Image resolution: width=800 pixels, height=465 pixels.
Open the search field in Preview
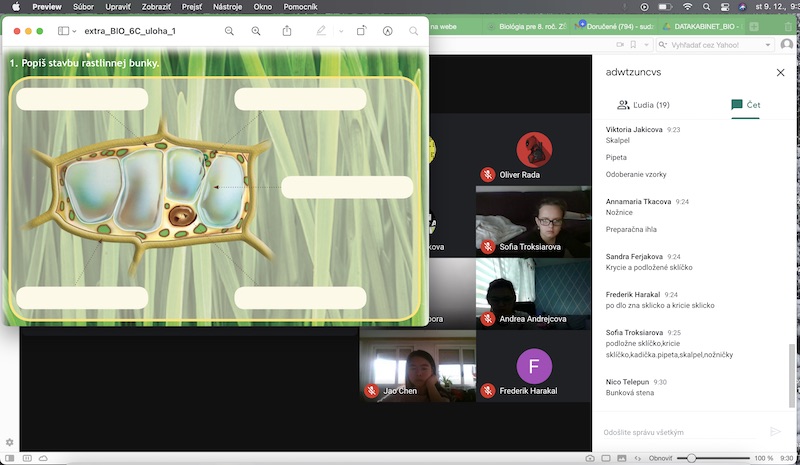pyautogui.click(x=413, y=31)
